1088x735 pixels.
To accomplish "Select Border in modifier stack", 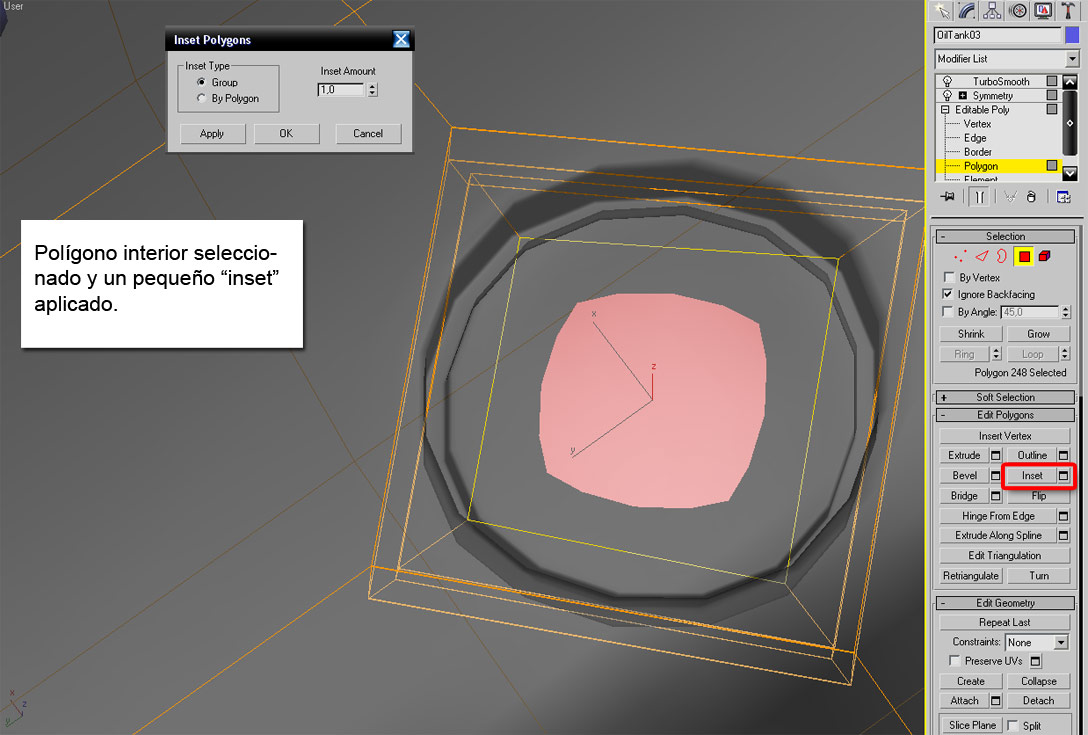I will tap(977, 152).
